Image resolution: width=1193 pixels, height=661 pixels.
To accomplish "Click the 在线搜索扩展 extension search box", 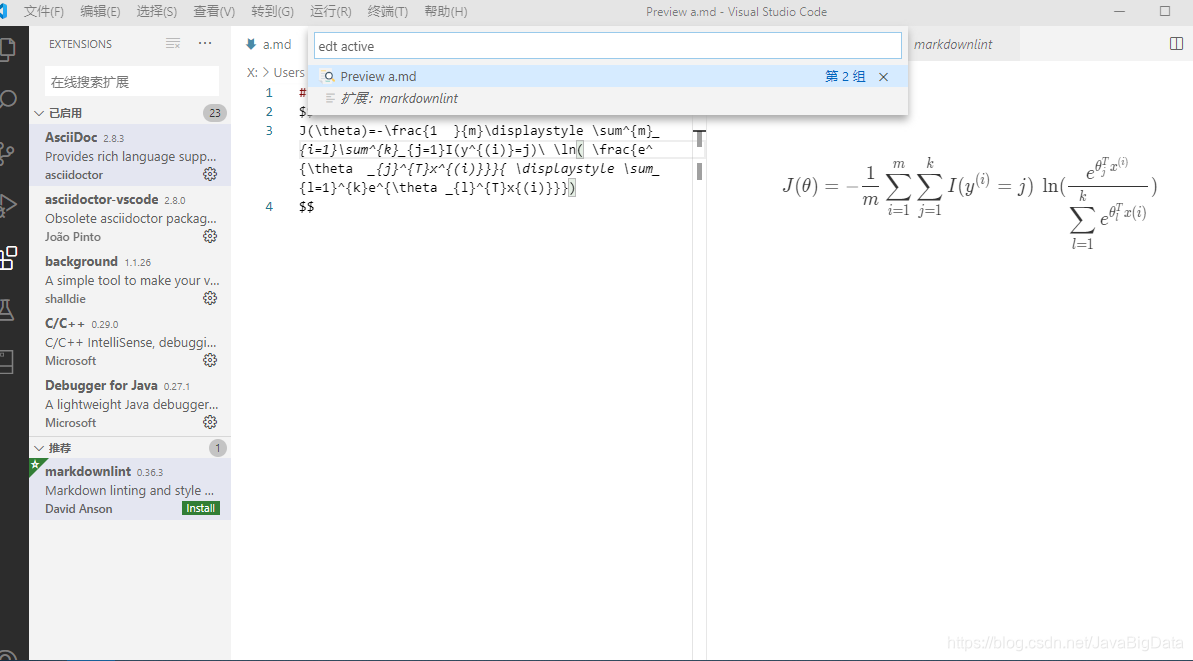I will [x=132, y=81].
